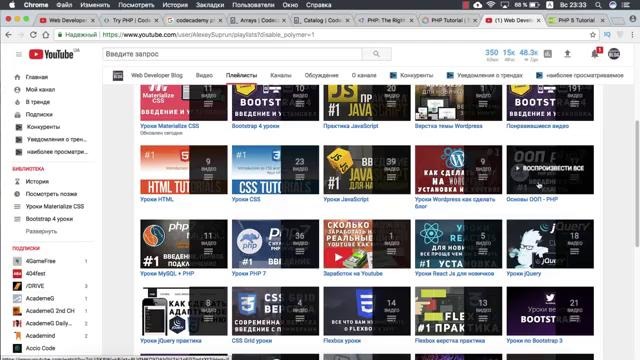Open the AcademeG subscription channel

[40, 298]
